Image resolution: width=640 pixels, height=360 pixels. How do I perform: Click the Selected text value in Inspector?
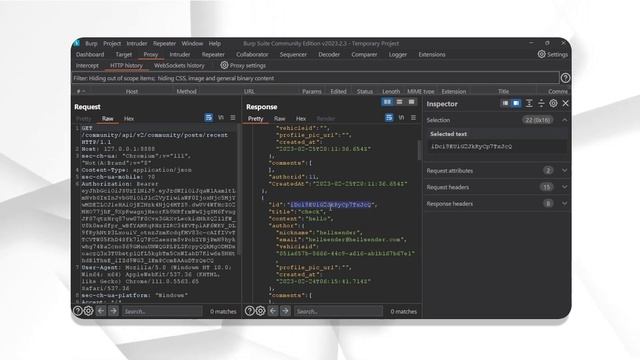point(471,146)
